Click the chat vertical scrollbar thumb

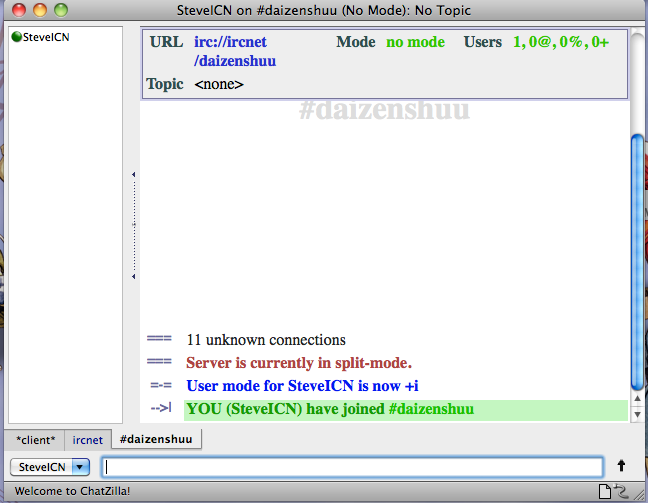coord(637,260)
